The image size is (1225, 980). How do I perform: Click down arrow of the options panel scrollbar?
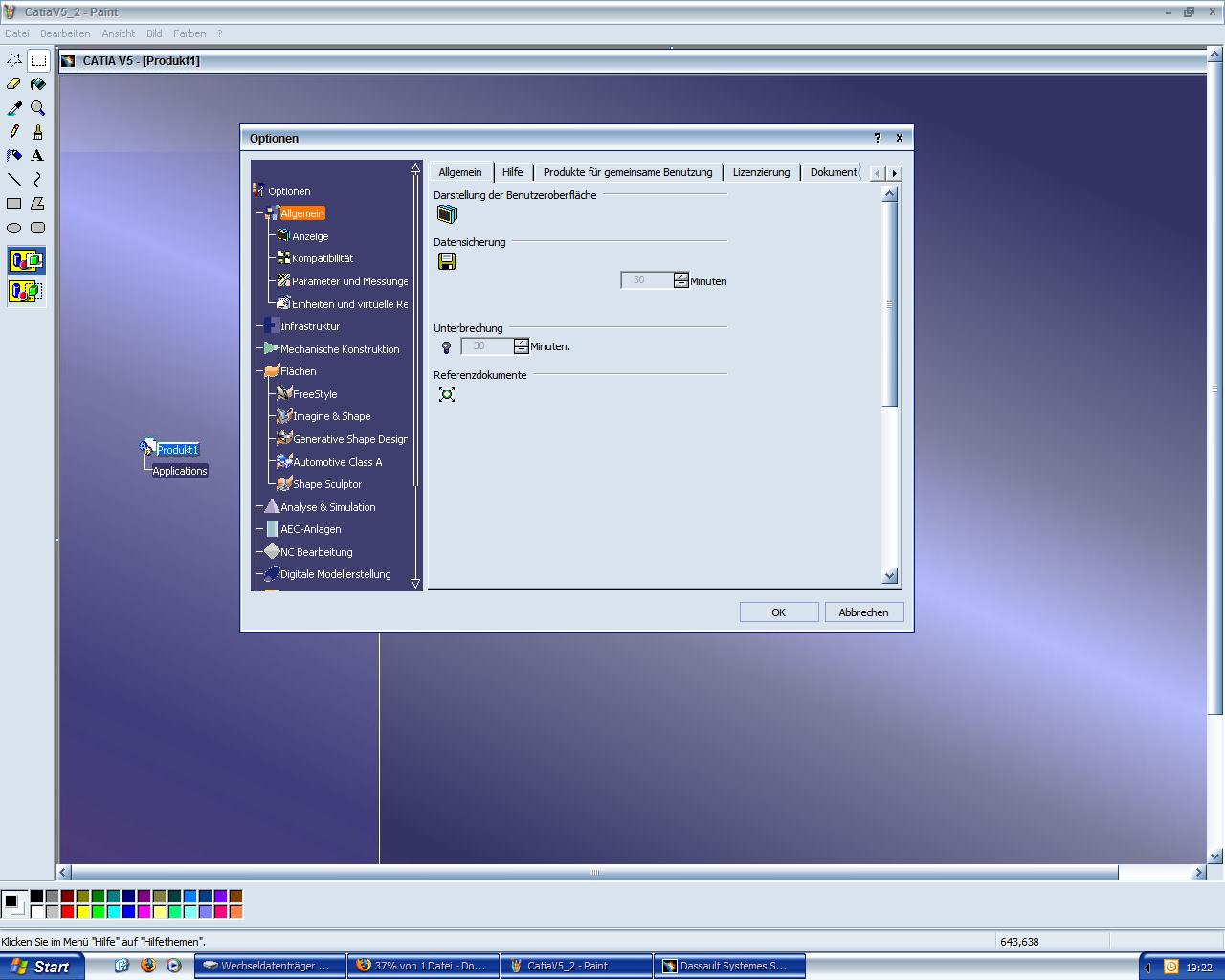[889, 576]
